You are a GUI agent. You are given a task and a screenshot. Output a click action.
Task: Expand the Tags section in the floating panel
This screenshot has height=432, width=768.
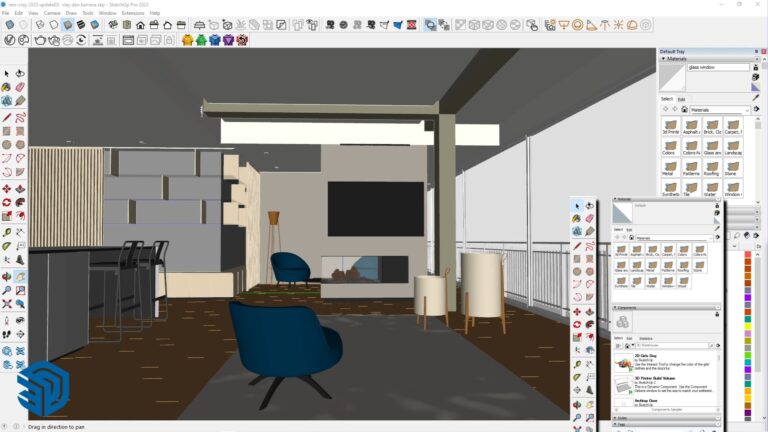[666, 424]
